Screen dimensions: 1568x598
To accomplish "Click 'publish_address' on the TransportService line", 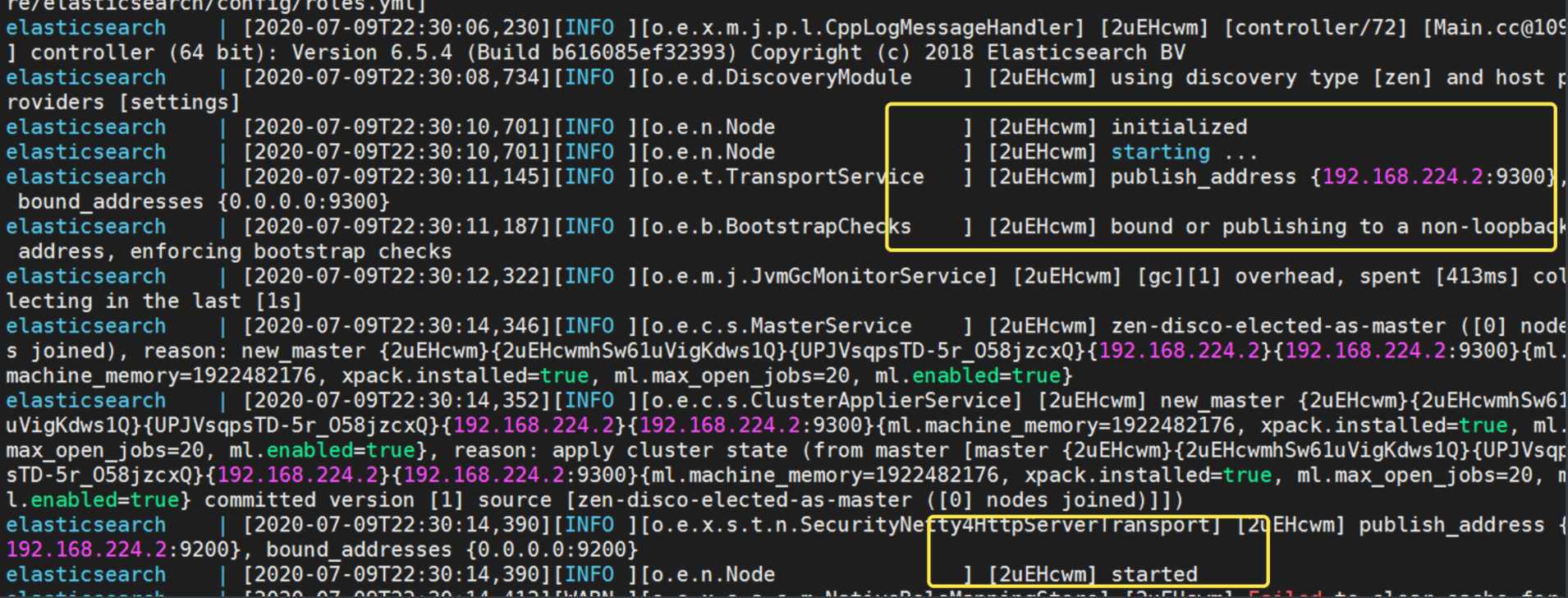I will click(x=1204, y=177).
